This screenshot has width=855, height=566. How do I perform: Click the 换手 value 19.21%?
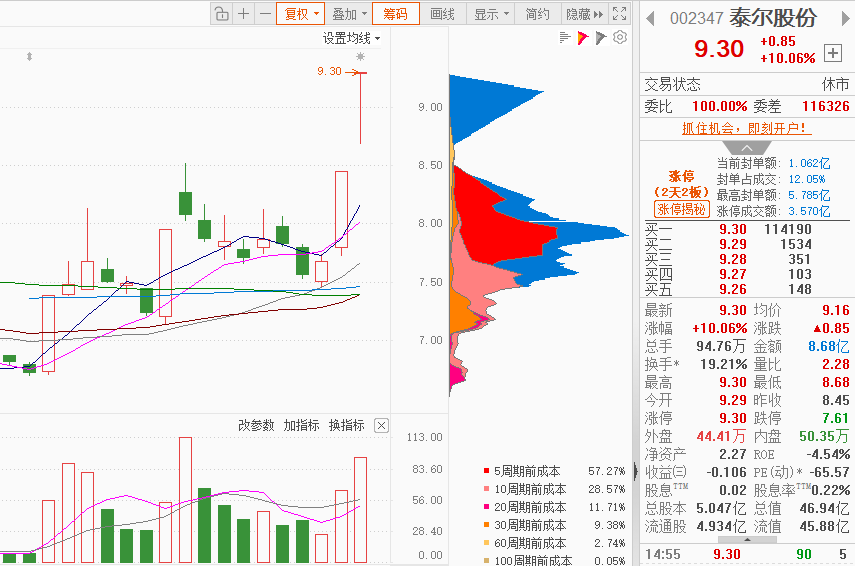click(x=724, y=364)
